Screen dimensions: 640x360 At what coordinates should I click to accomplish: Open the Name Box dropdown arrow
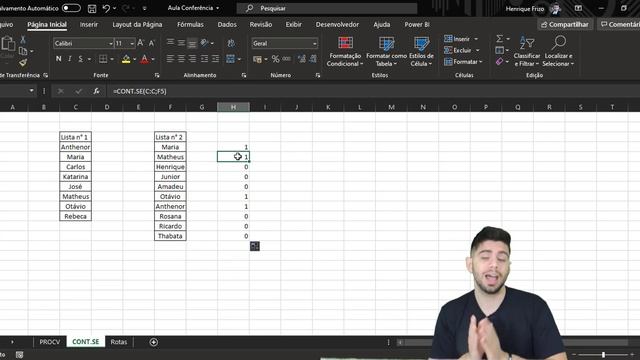coord(31,91)
